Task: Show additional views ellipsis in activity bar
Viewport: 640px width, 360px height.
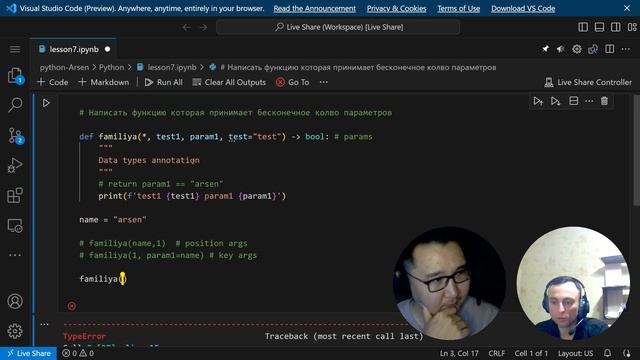Action: (15, 255)
